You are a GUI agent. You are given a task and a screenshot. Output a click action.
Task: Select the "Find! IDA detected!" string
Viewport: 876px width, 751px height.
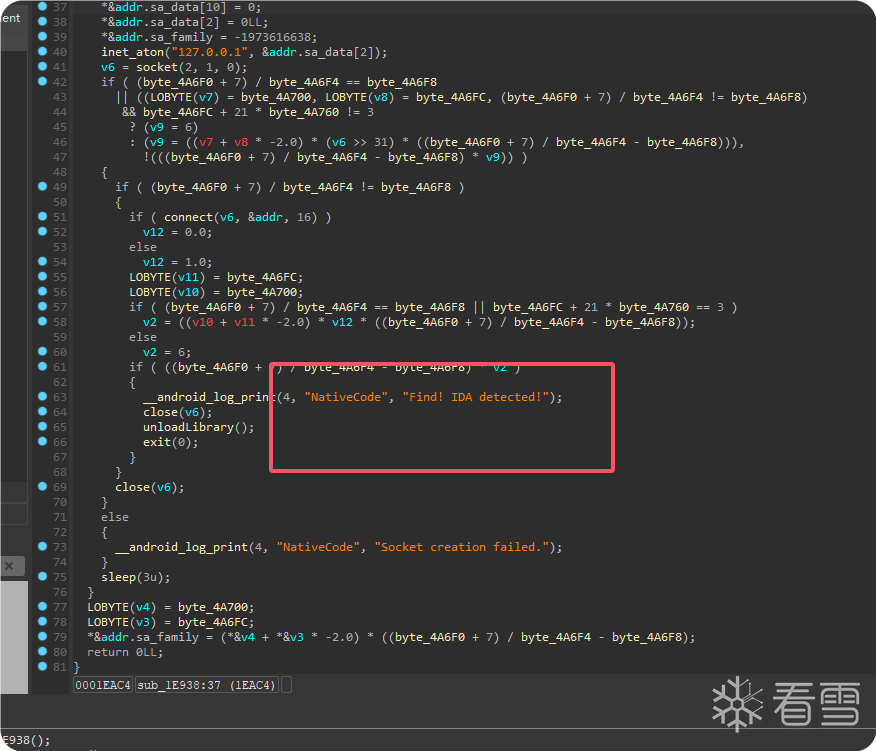tap(475, 397)
